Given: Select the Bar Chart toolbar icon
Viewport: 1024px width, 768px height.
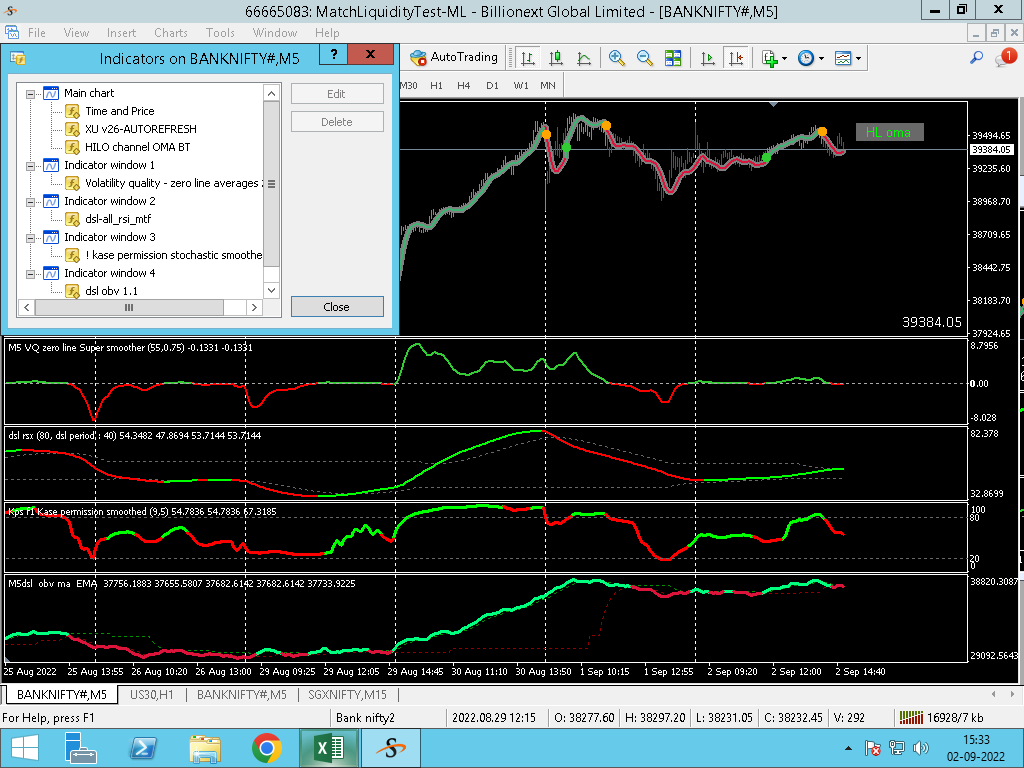Looking at the screenshot, I should click(527, 58).
